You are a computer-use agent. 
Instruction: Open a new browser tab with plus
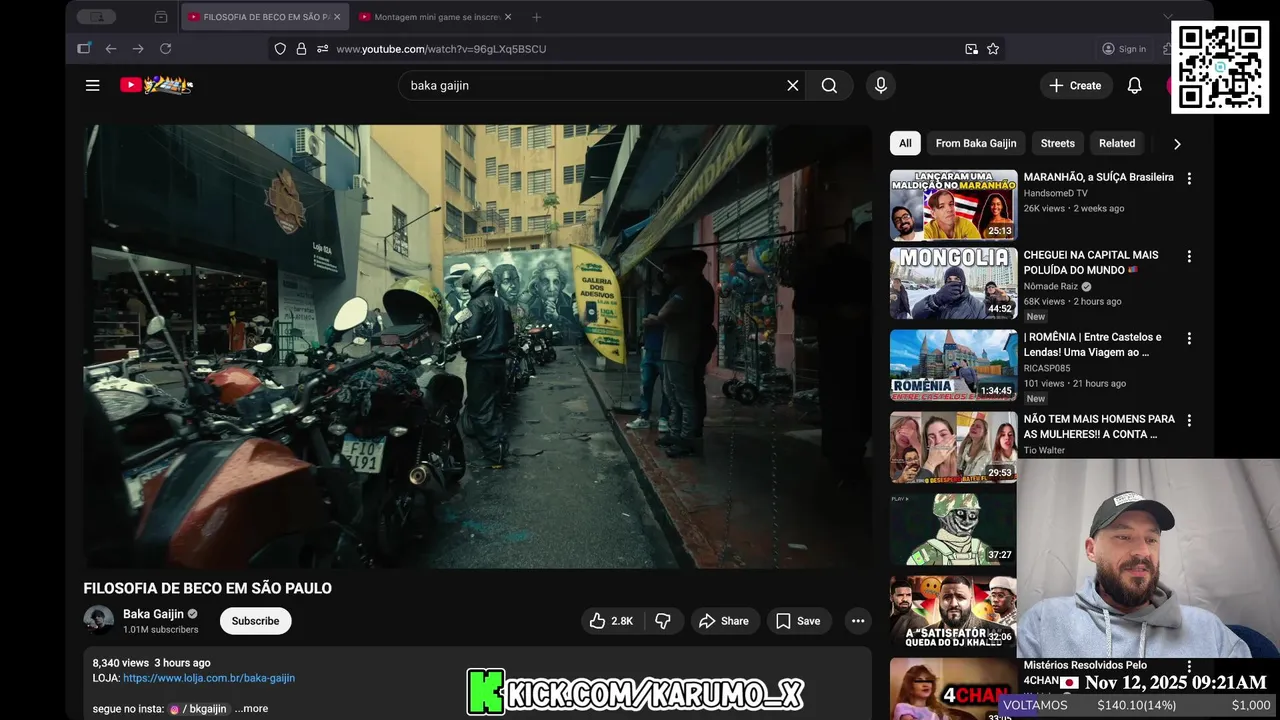point(537,17)
